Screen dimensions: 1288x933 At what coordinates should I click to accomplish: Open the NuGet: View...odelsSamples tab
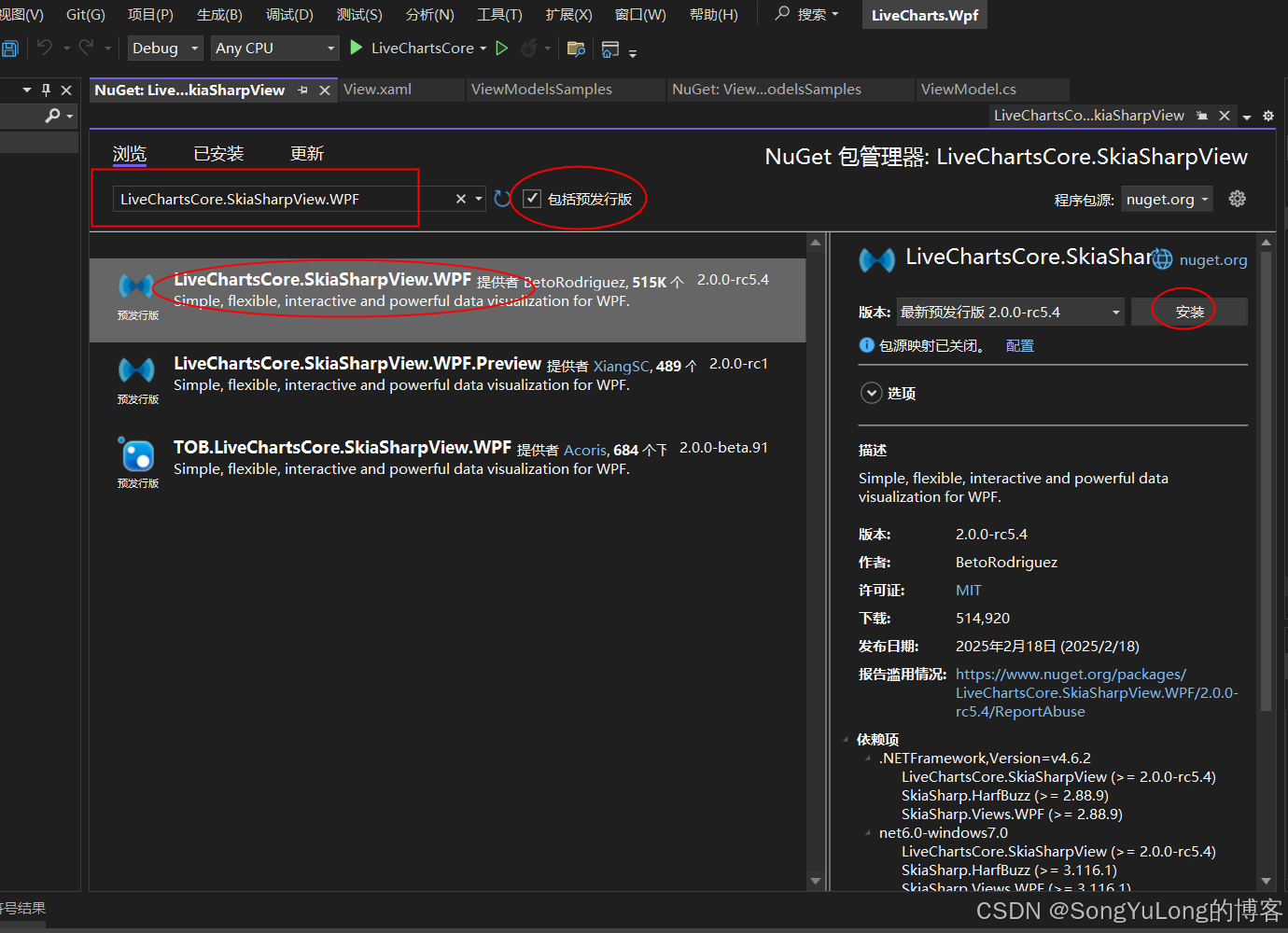click(766, 90)
